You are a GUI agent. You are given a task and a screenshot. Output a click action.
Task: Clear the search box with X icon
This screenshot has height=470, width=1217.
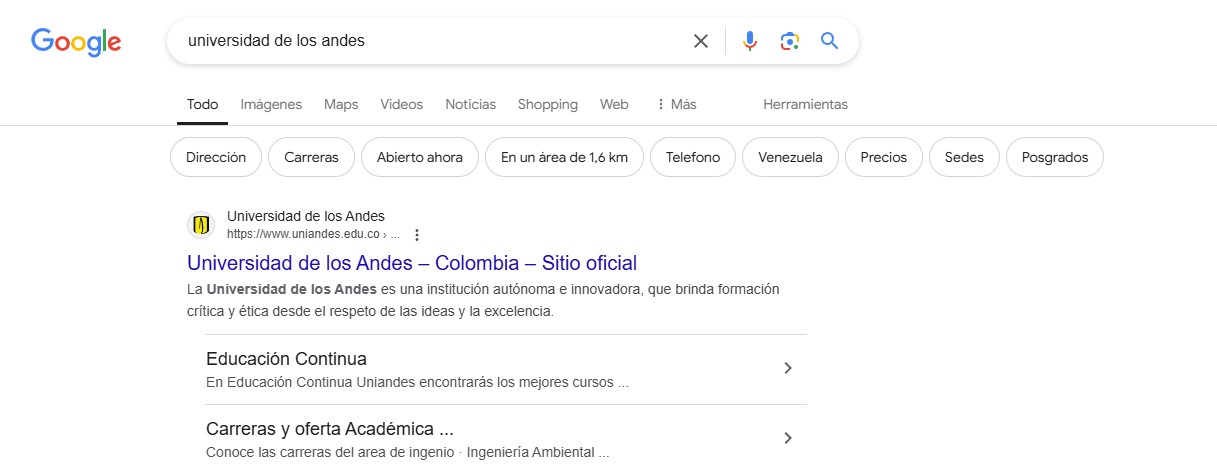[701, 41]
